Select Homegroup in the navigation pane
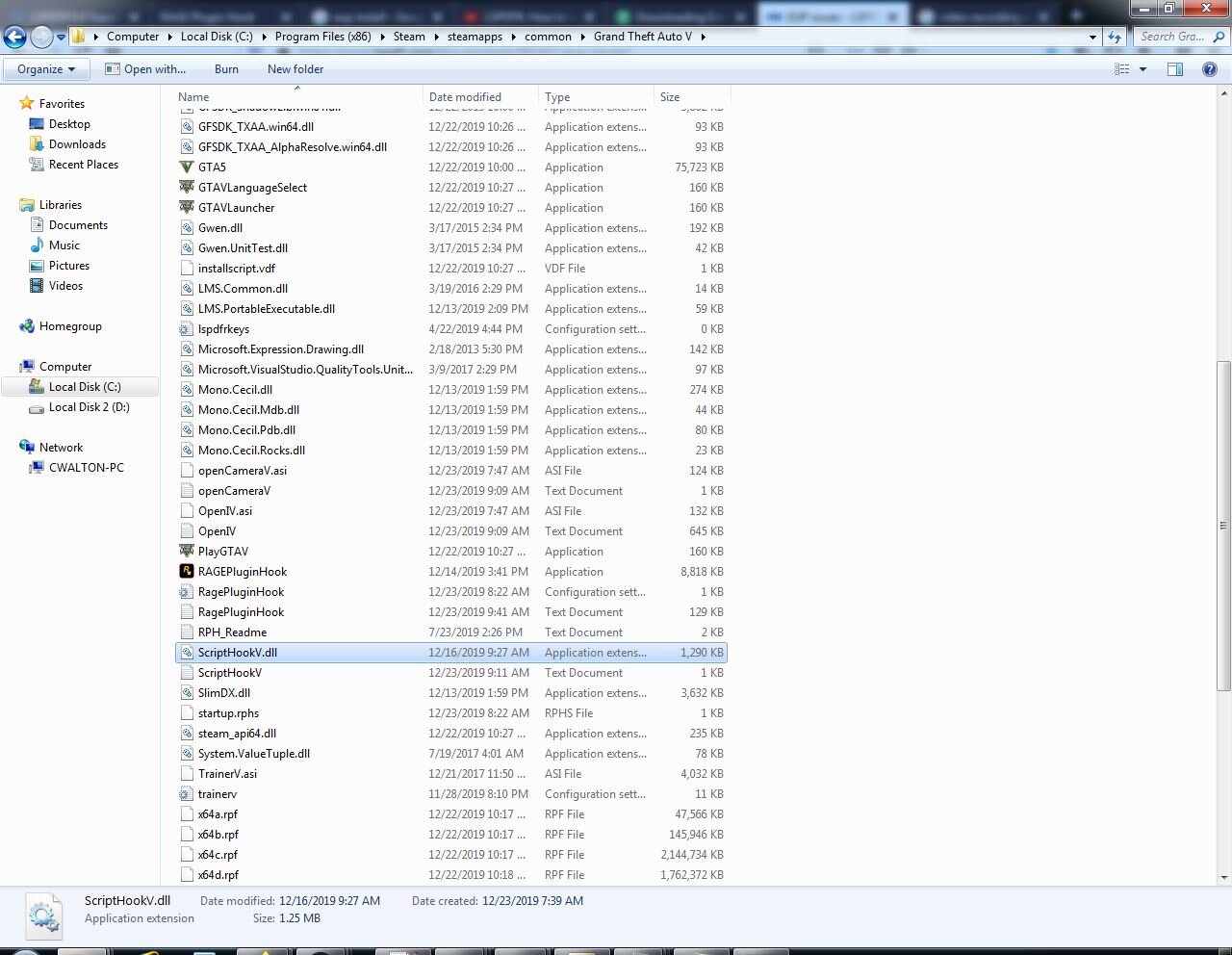1232x955 pixels. [70, 326]
